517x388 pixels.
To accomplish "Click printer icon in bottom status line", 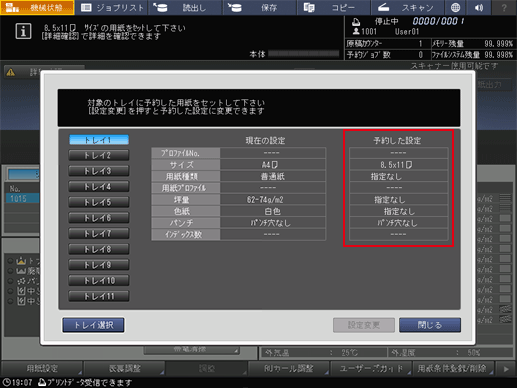I will click(x=42, y=382).
